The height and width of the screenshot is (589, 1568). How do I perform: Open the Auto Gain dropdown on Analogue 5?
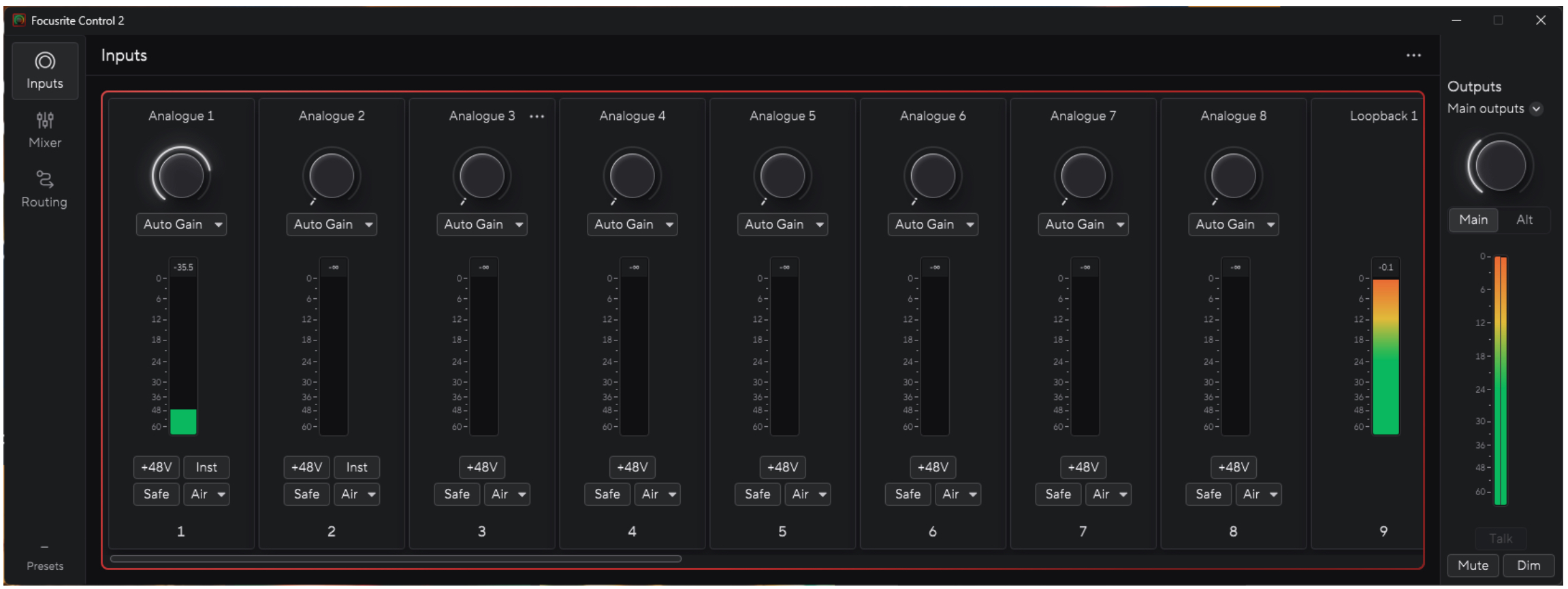(x=782, y=225)
